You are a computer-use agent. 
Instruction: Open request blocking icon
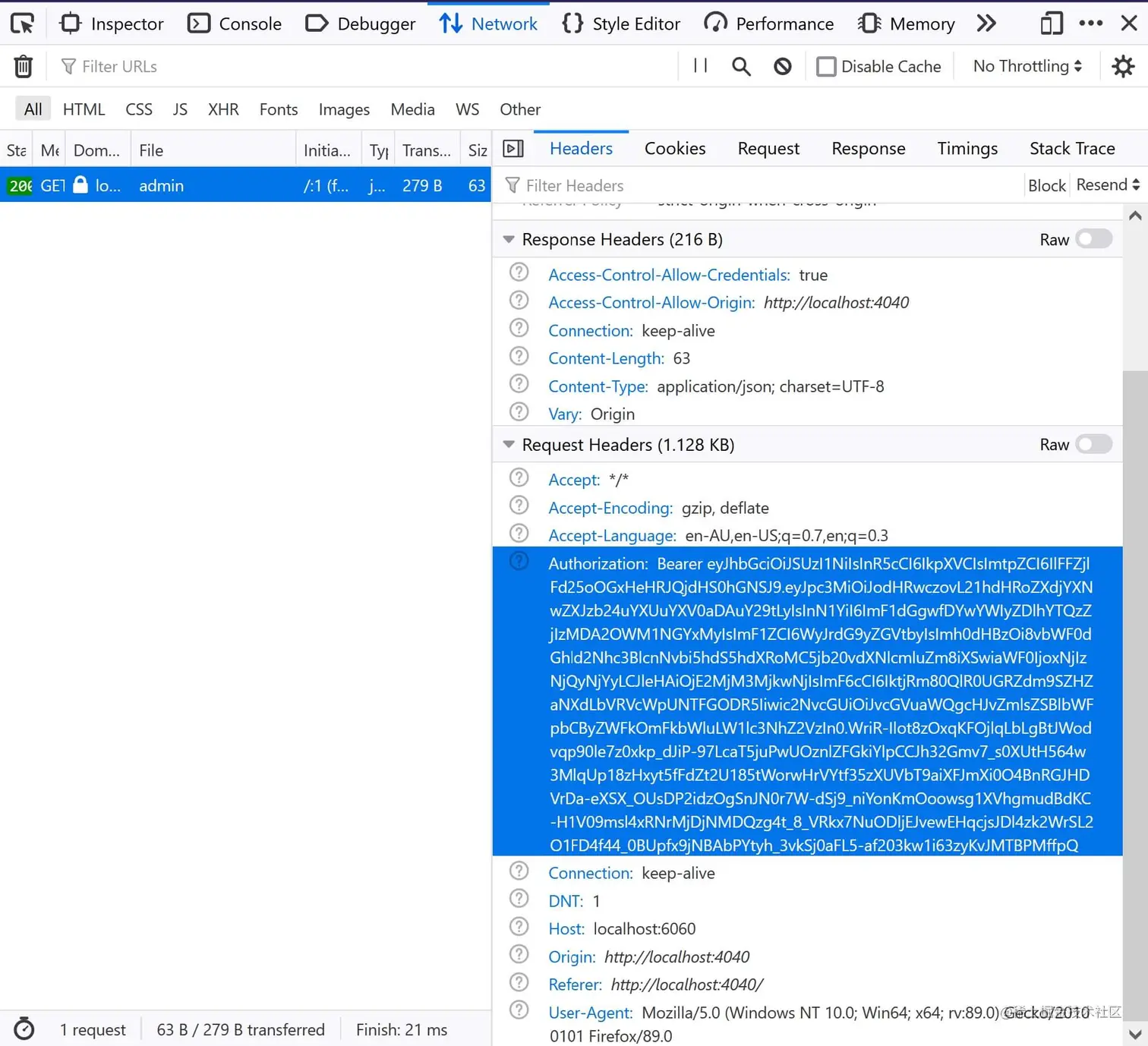(x=783, y=67)
